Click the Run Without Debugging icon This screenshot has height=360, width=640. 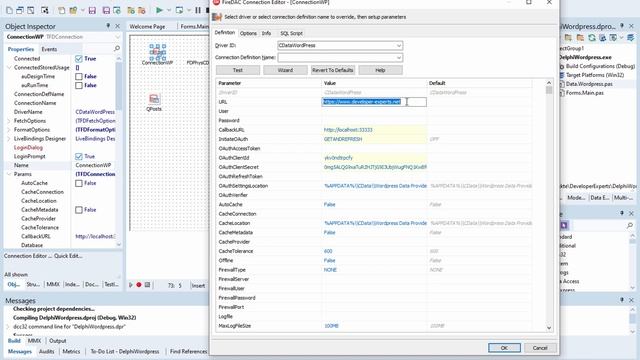click(179, 10)
